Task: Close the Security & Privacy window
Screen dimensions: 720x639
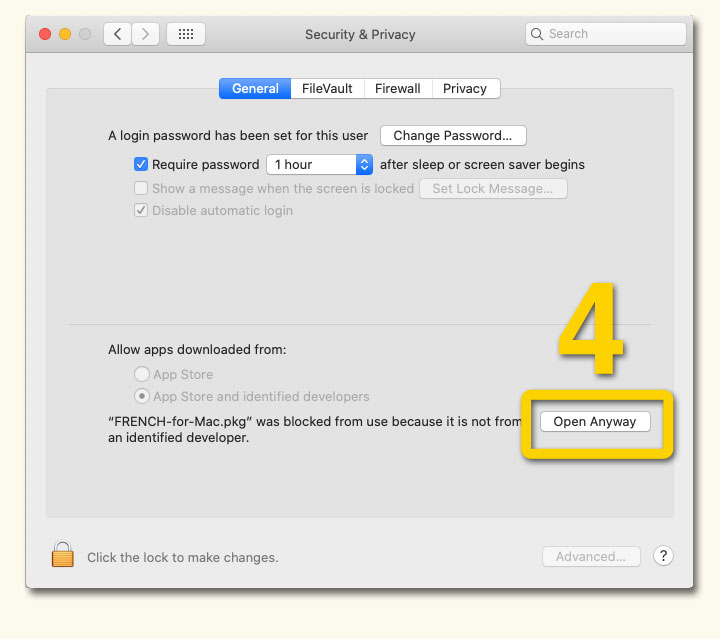Action: [45, 34]
